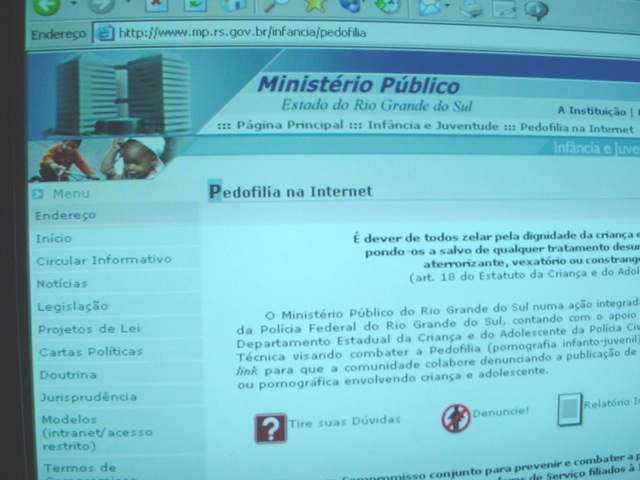Click the Print toolbar icon

tap(472, 8)
